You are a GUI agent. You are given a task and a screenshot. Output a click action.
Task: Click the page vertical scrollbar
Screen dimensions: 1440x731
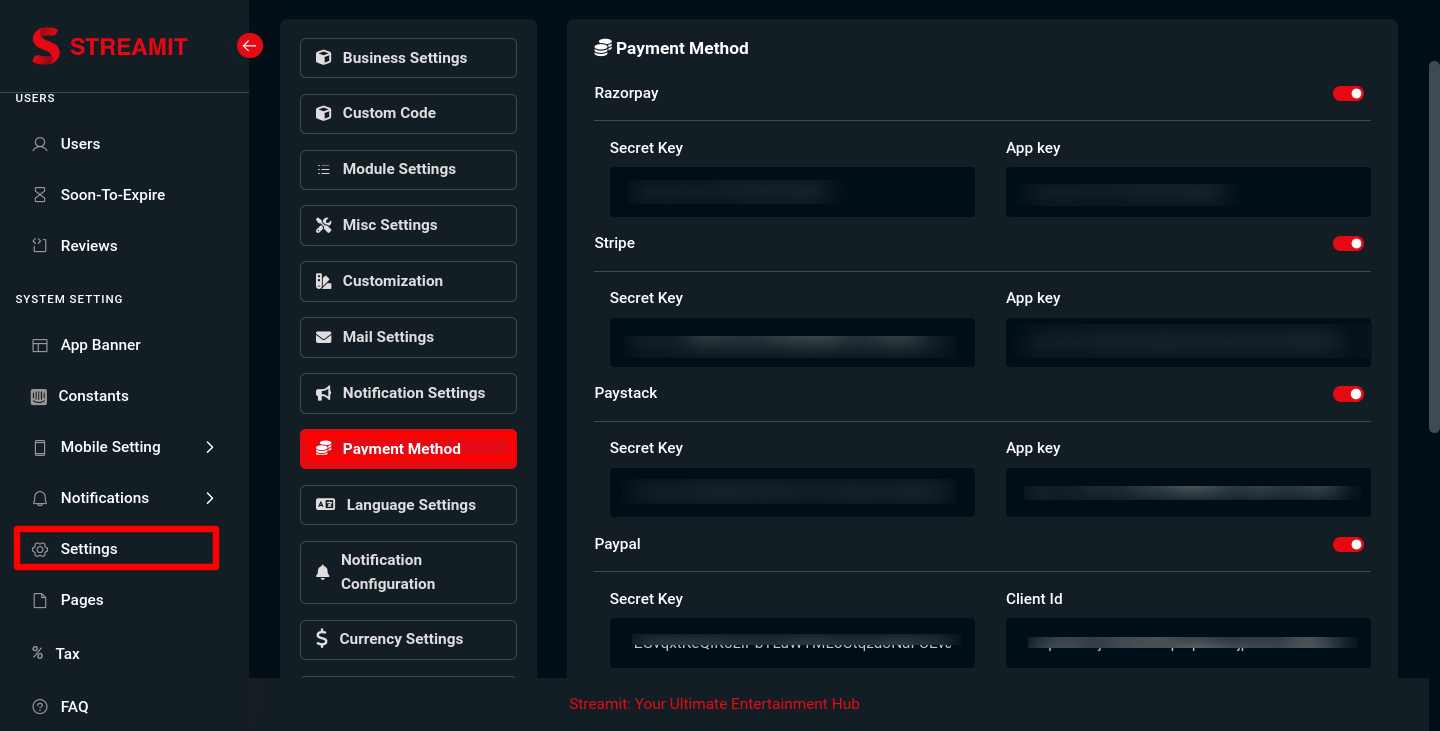click(x=1434, y=246)
